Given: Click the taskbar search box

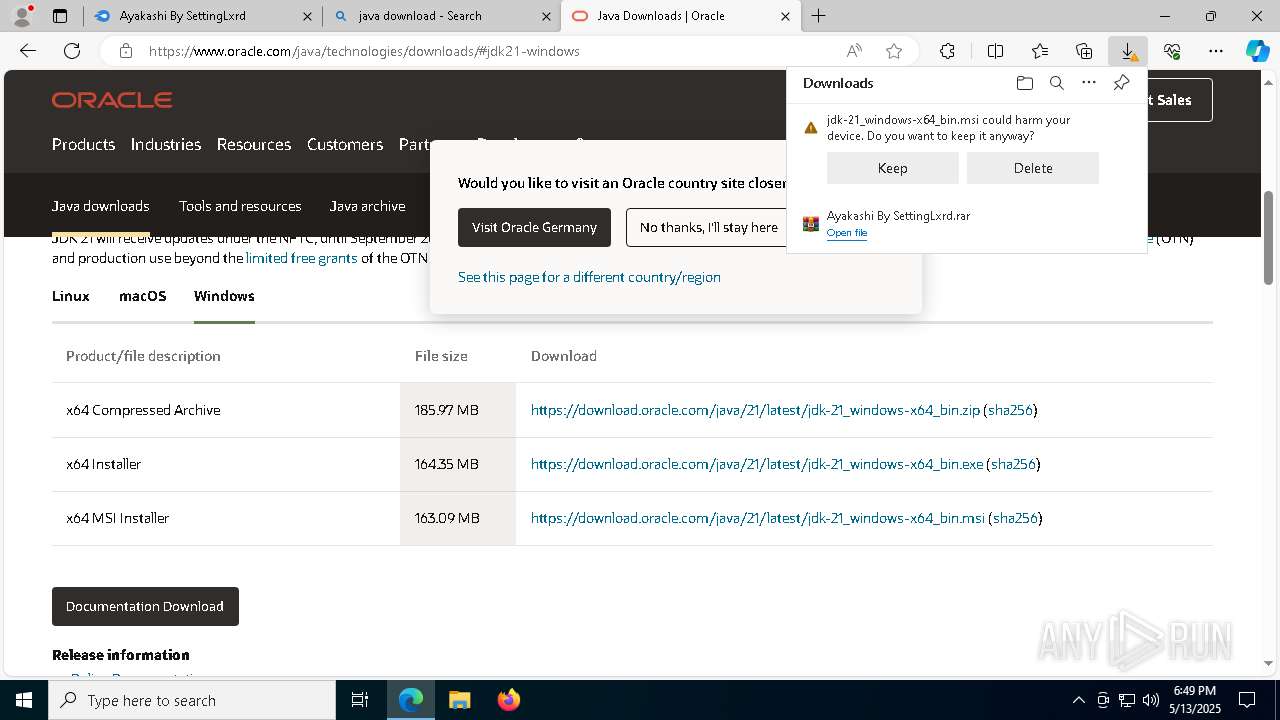Looking at the screenshot, I should (x=192, y=700).
